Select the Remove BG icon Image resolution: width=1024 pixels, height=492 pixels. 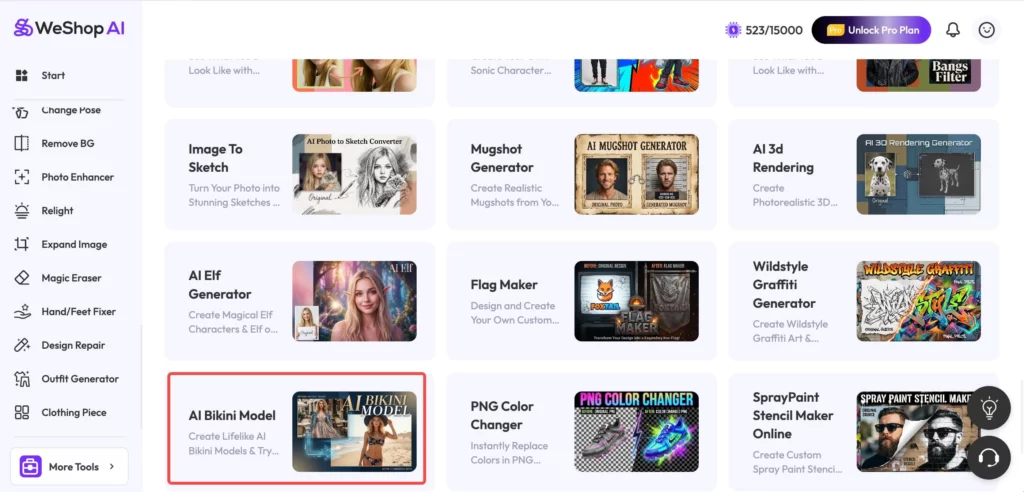click(x=22, y=143)
